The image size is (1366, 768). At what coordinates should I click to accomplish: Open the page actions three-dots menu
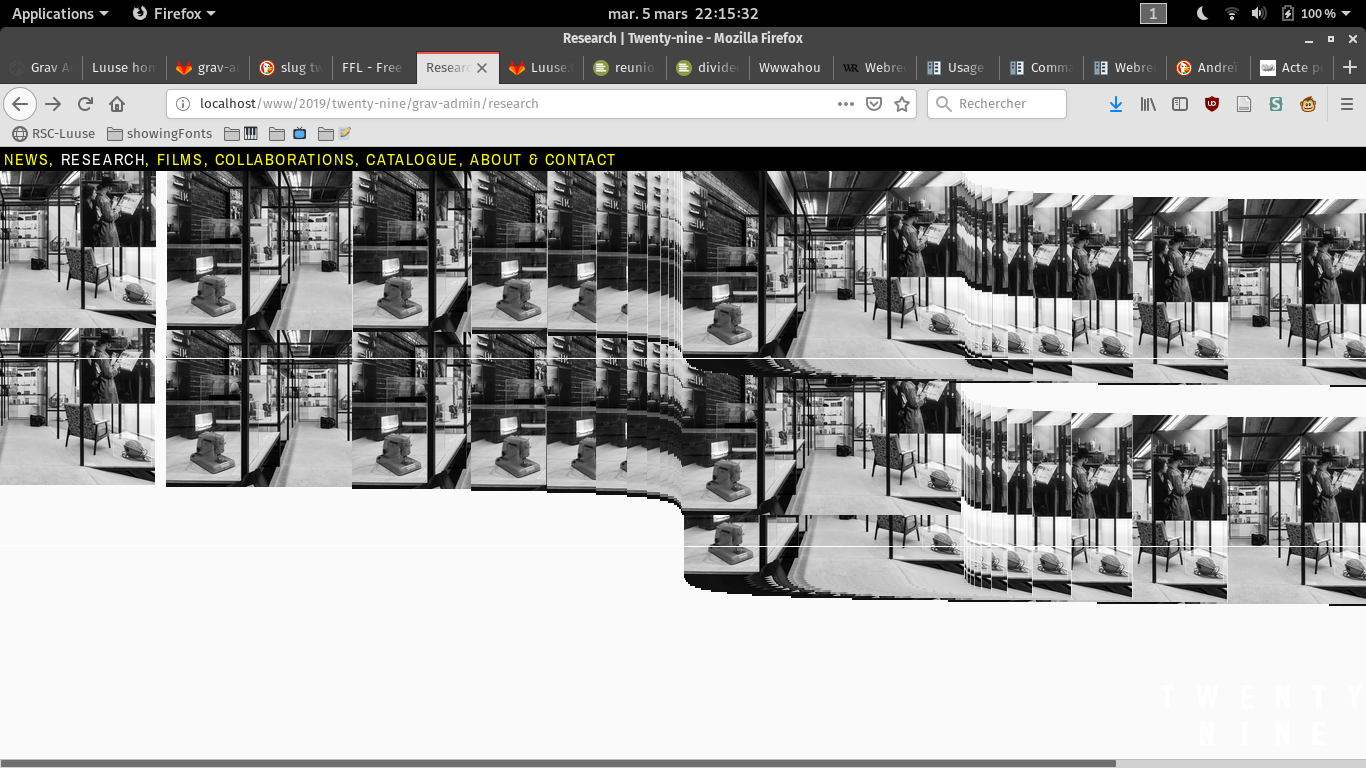[846, 104]
